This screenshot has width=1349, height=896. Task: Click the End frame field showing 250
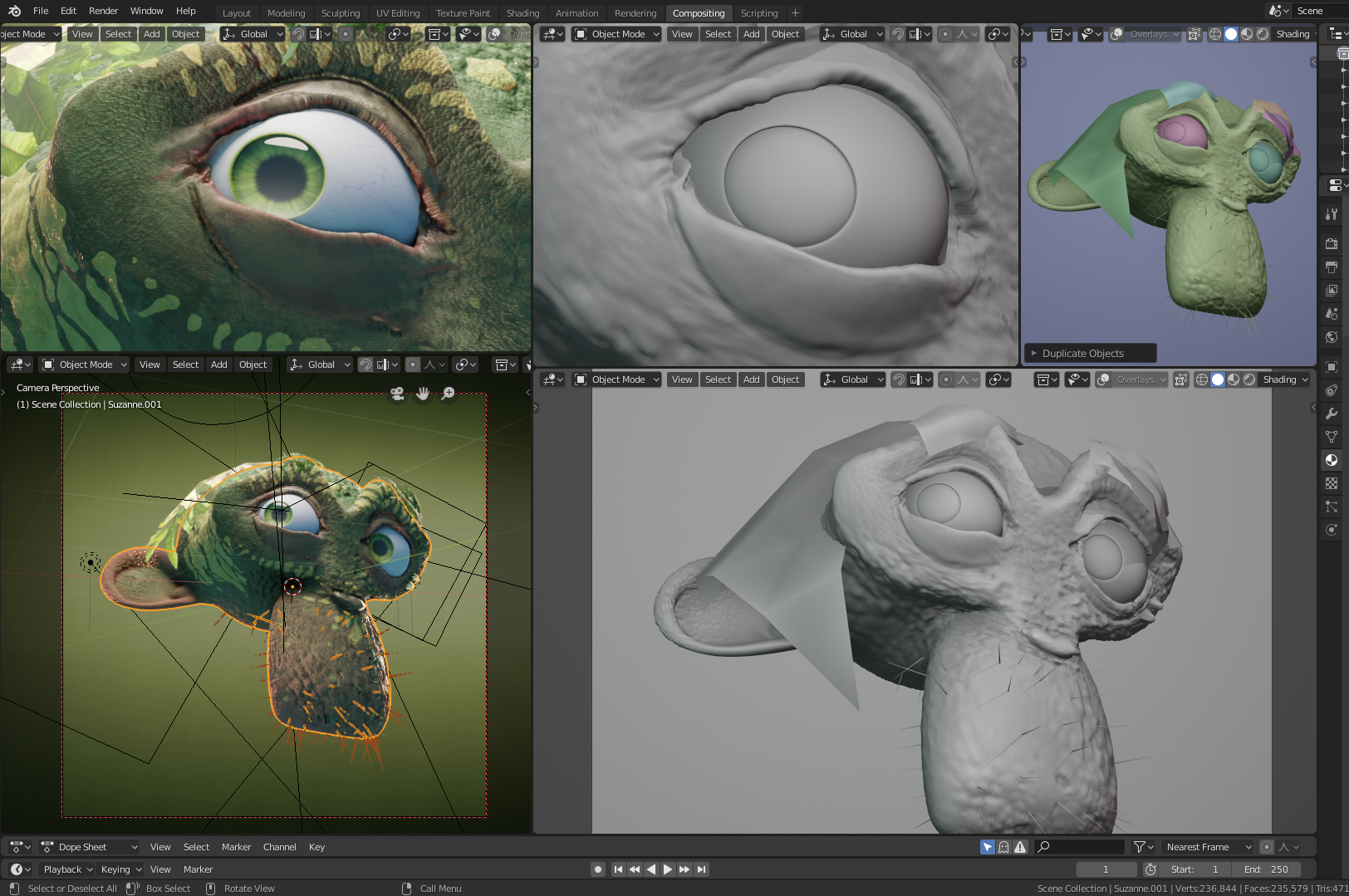pos(1266,869)
